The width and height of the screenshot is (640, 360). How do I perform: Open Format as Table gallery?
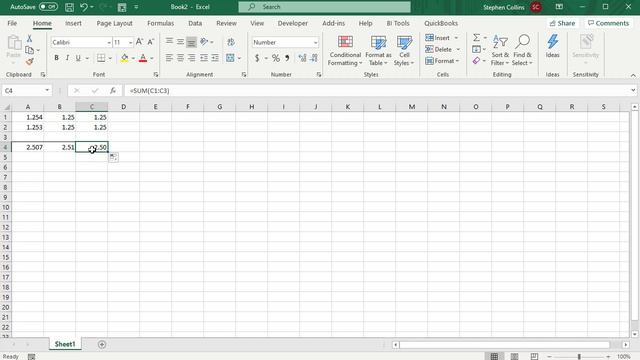(x=378, y=51)
